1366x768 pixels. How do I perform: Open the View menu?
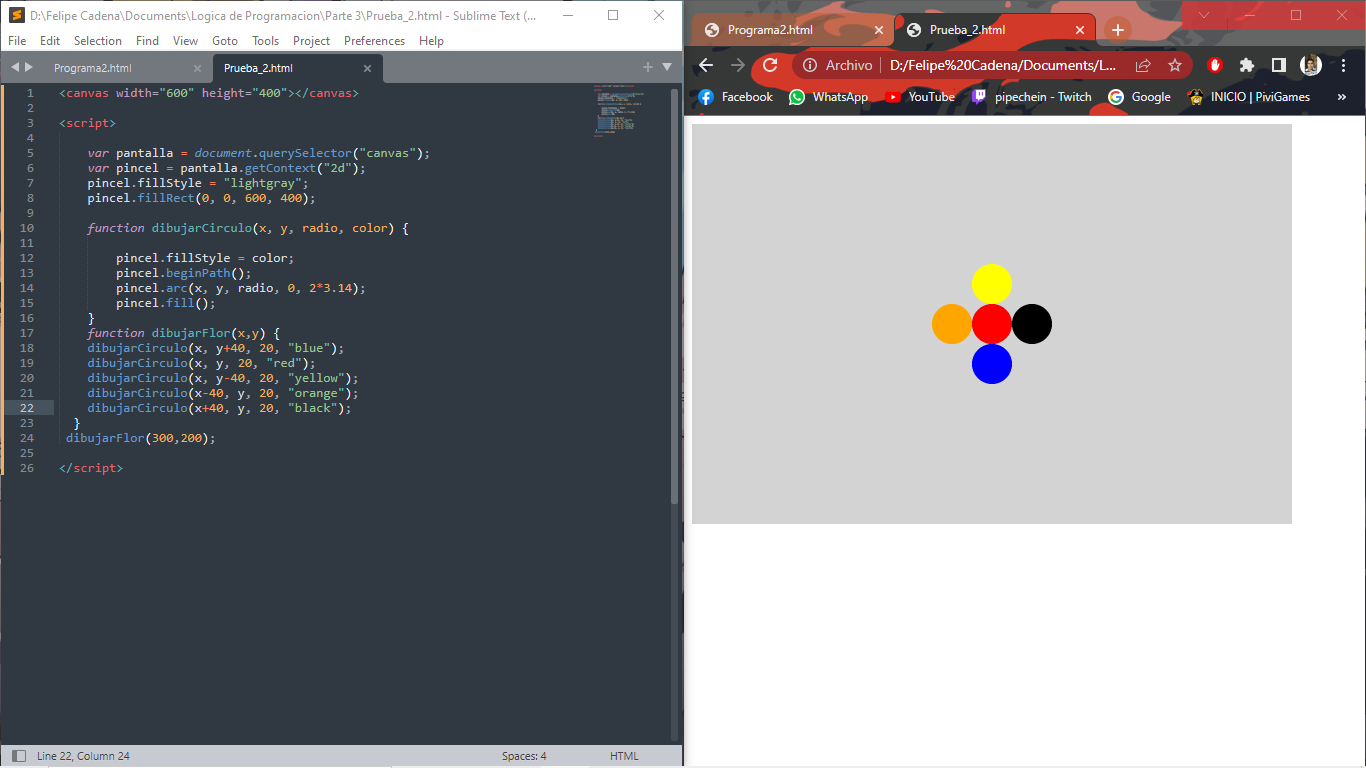click(185, 41)
